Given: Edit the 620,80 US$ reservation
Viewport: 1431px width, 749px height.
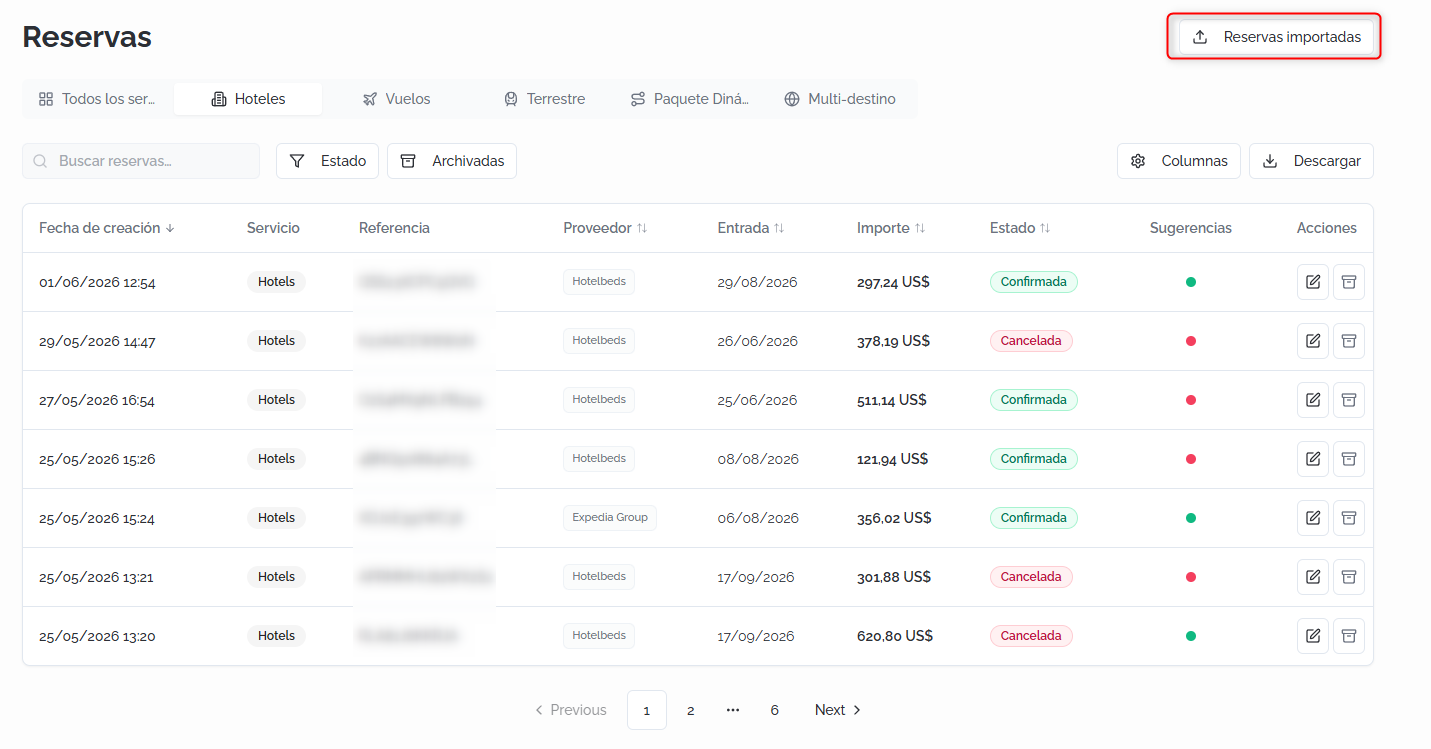Looking at the screenshot, I should coord(1313,636).
